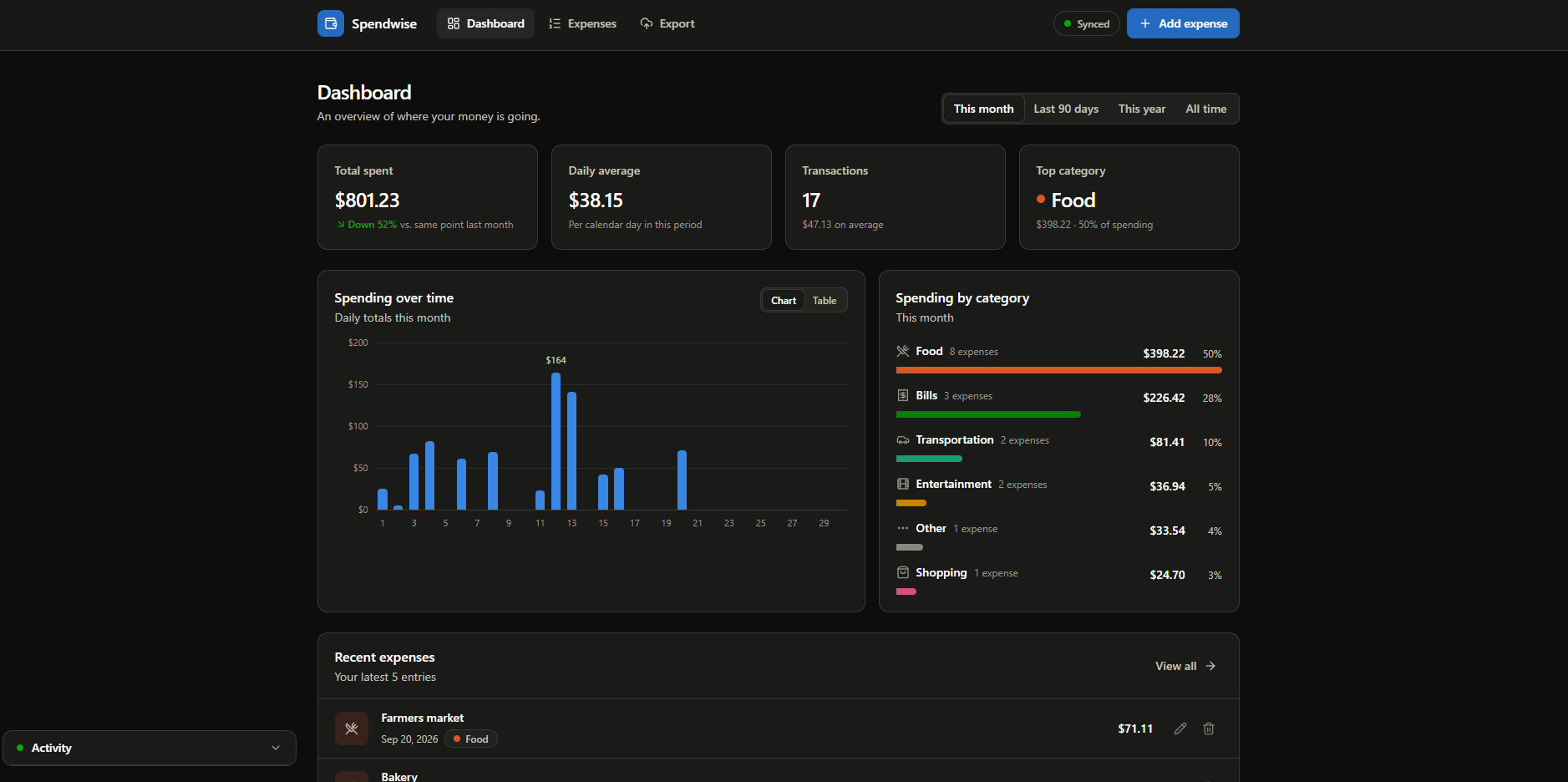The image size is (1568, 782).
Task: Click the teal Transportation spending bar
Action: (929, 459)
